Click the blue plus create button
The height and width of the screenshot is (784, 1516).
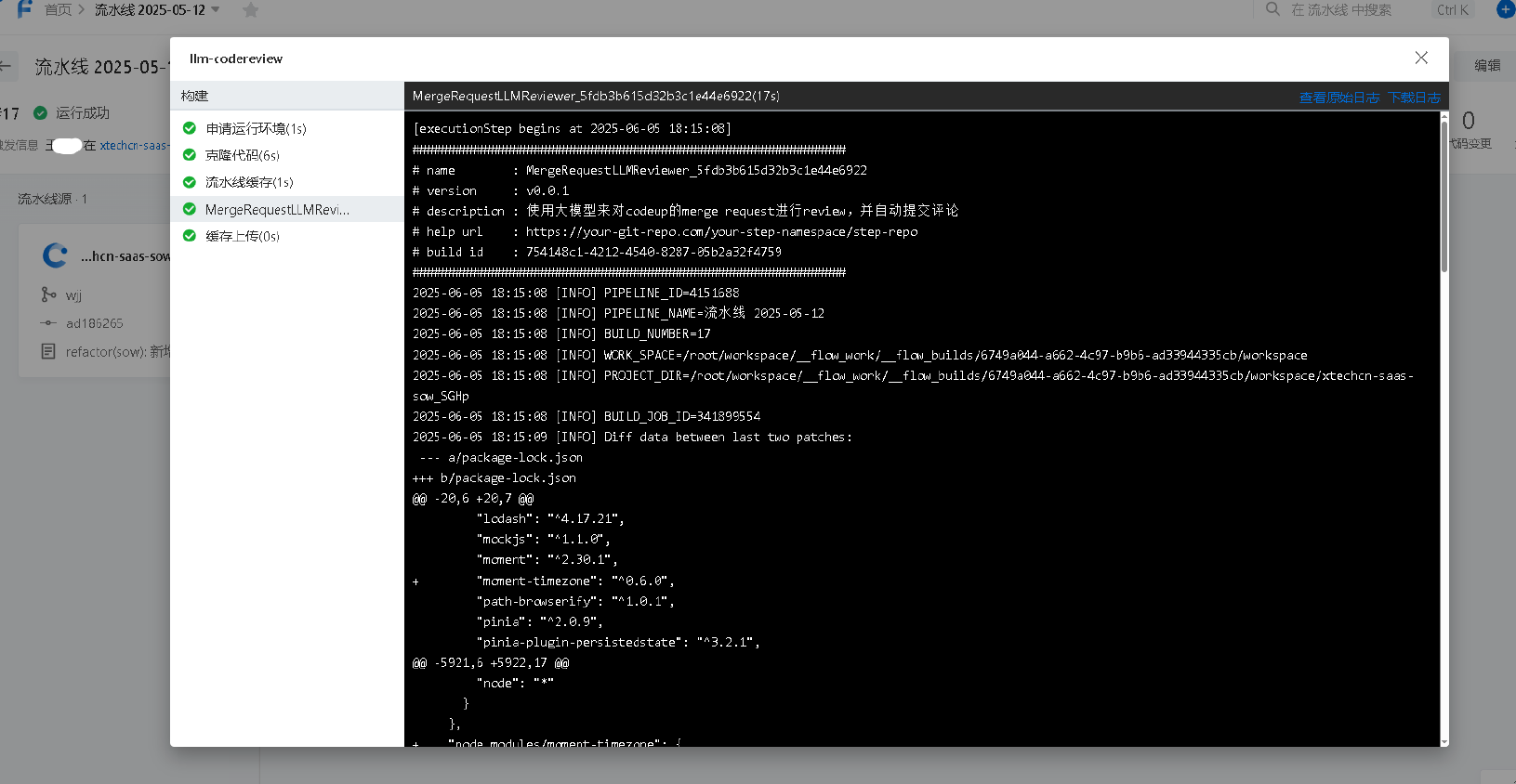[x=1505, y=9]
